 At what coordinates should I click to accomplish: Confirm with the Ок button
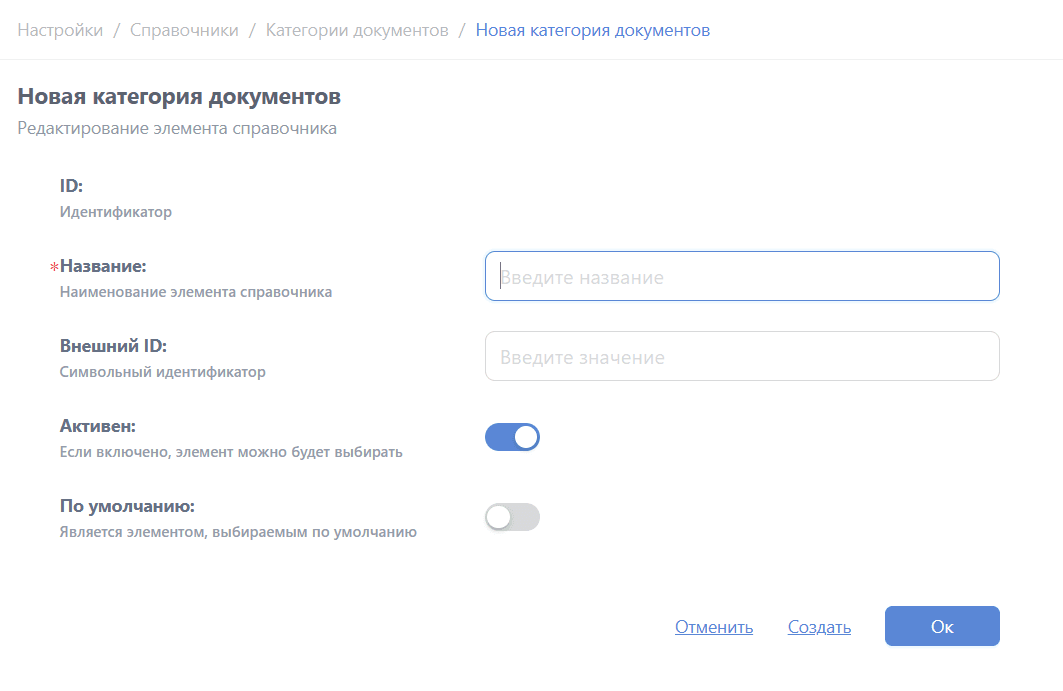click(941, 627)
